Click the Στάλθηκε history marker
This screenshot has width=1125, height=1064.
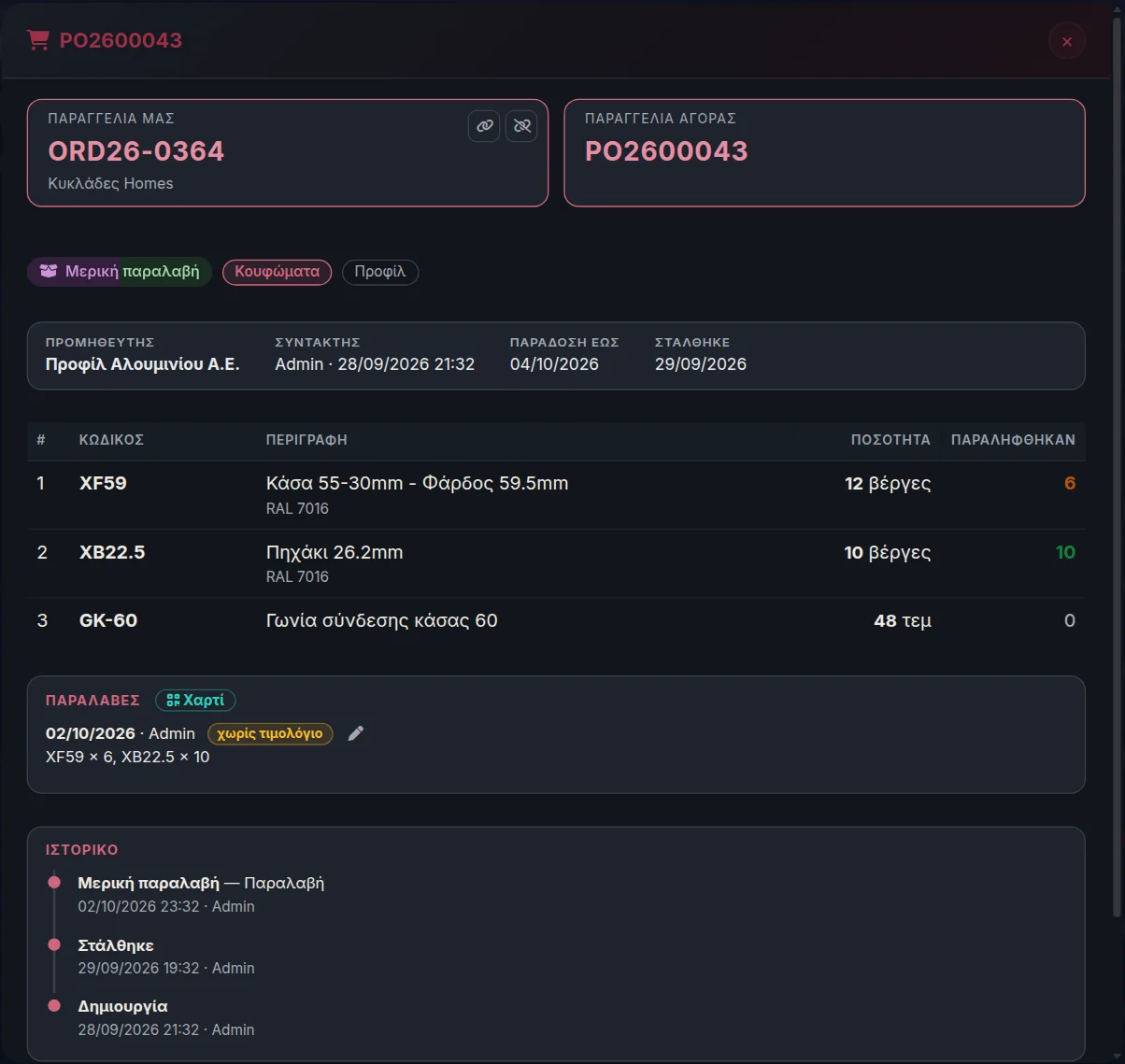click(54, 944)
